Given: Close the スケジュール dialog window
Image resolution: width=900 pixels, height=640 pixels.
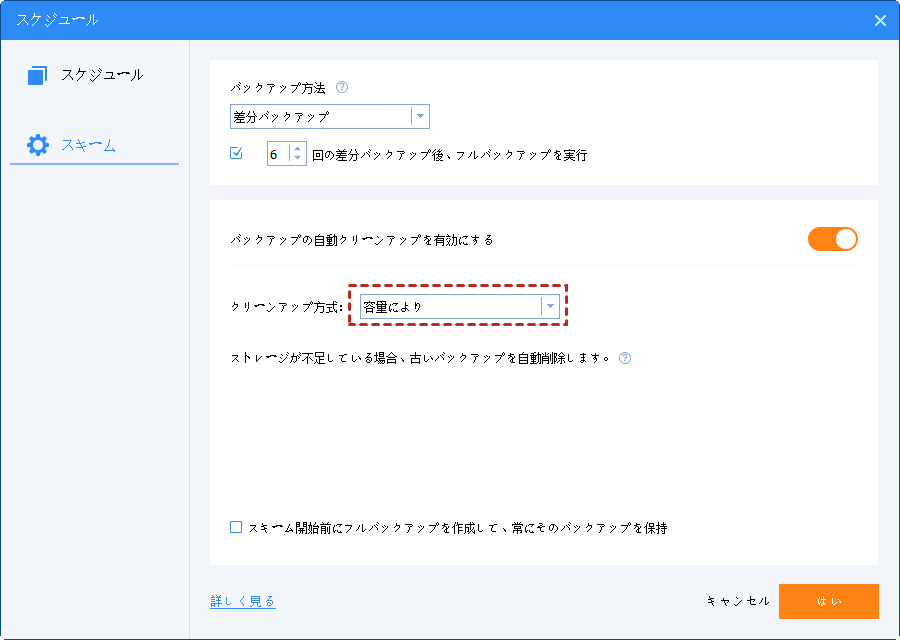Looking at the screenshot, I should tap(880, 21).
